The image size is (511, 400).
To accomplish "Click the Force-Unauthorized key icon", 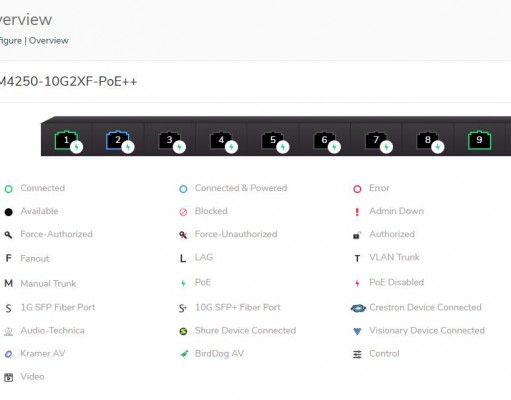I will tap(183, 235).
